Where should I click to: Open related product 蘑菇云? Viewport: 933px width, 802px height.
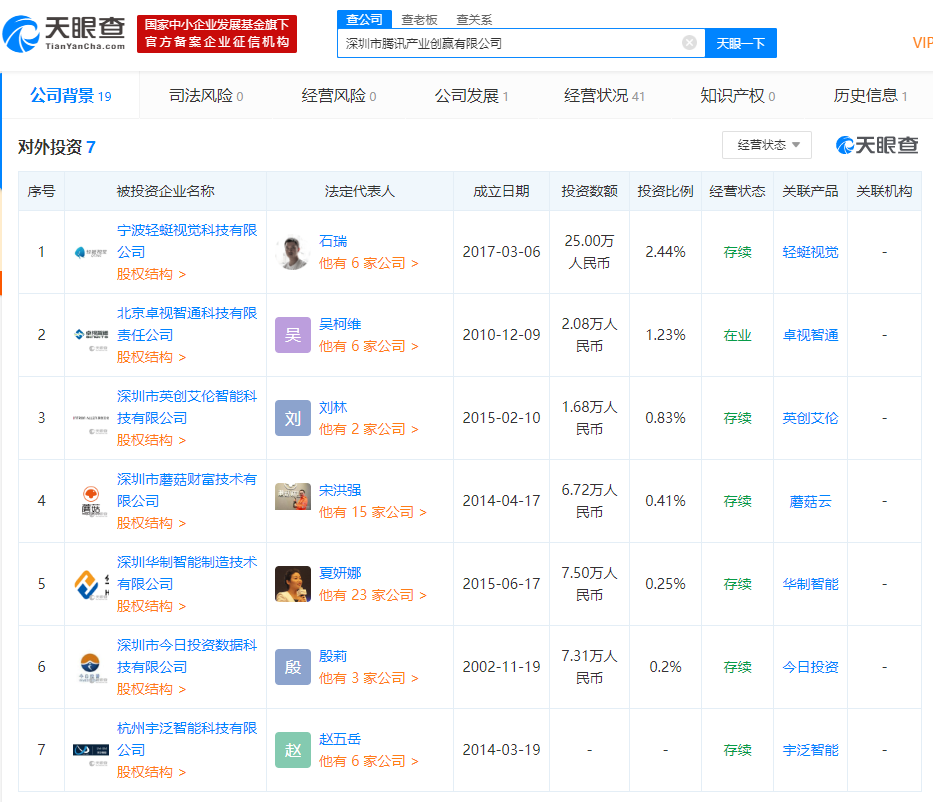point(810,502)
